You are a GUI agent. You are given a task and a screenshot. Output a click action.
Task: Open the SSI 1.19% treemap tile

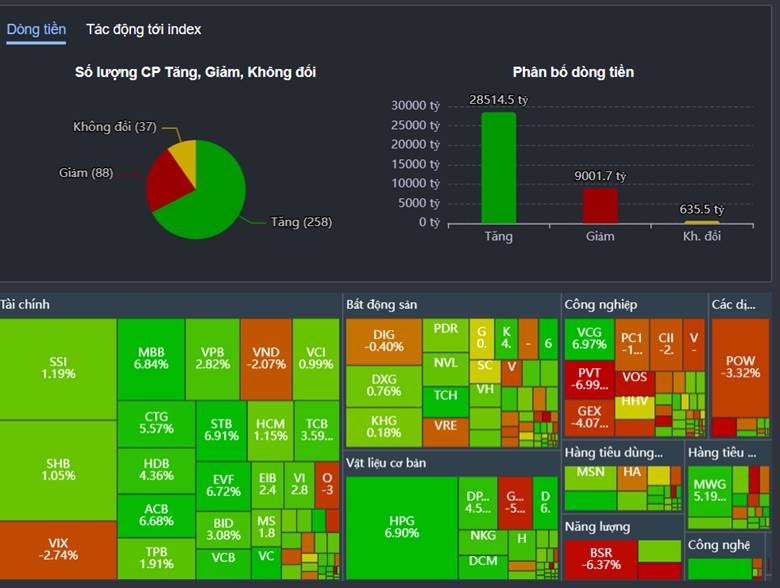58,369
